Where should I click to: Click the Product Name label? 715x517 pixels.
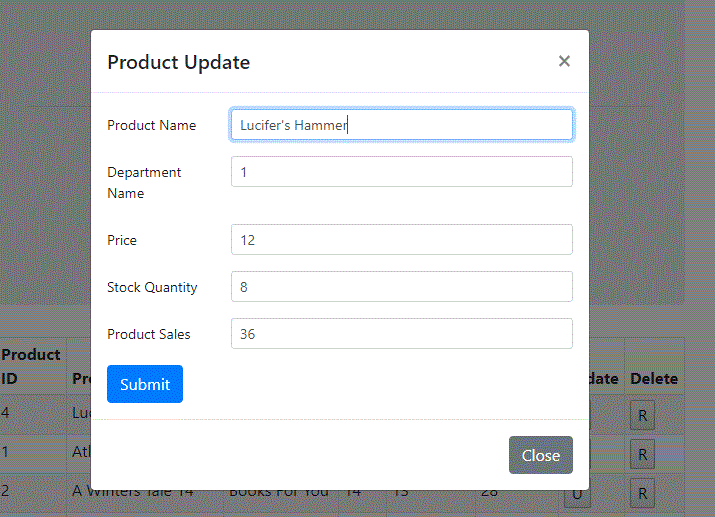coord(151,125)
